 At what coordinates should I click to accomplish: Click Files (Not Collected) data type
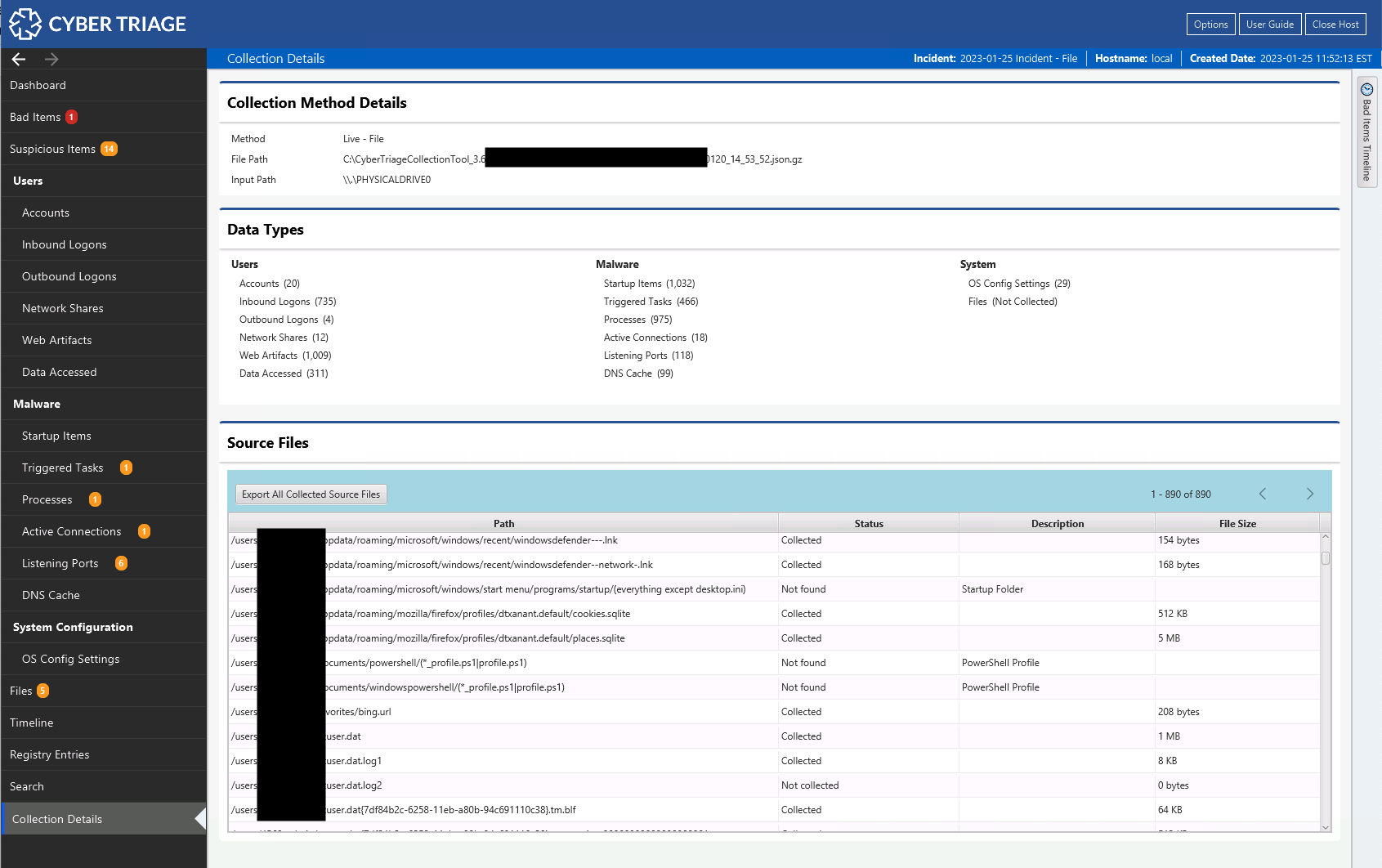1013,302
